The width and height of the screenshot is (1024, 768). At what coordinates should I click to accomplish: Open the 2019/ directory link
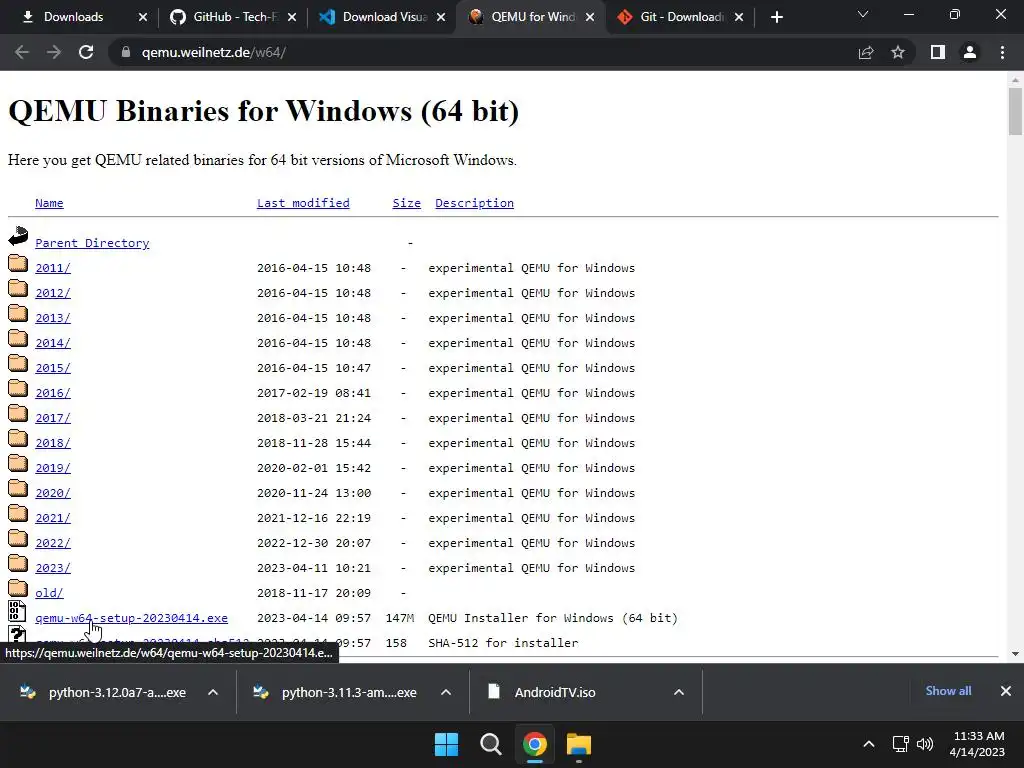[x=53, y=468]
